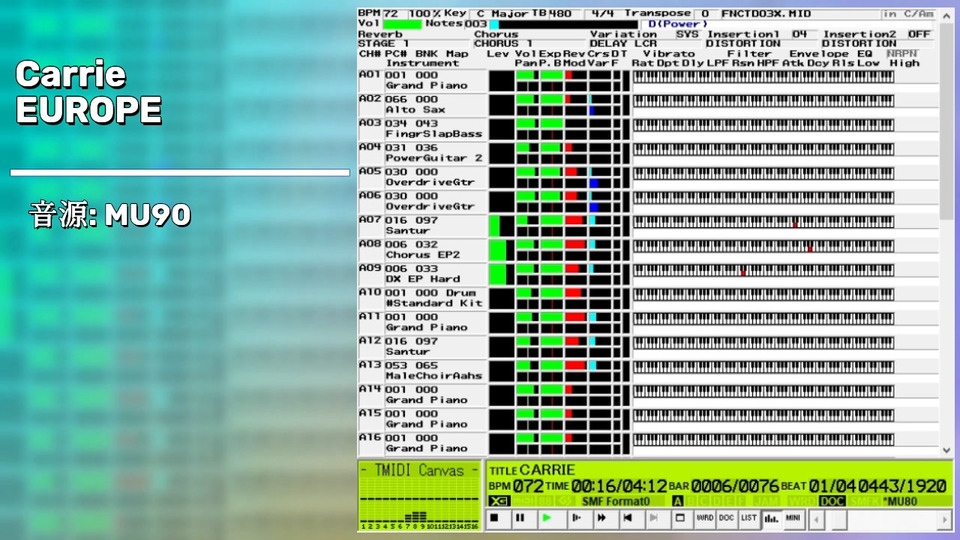
Task: Open the playlist via LIST button
Action: point(749,519)
